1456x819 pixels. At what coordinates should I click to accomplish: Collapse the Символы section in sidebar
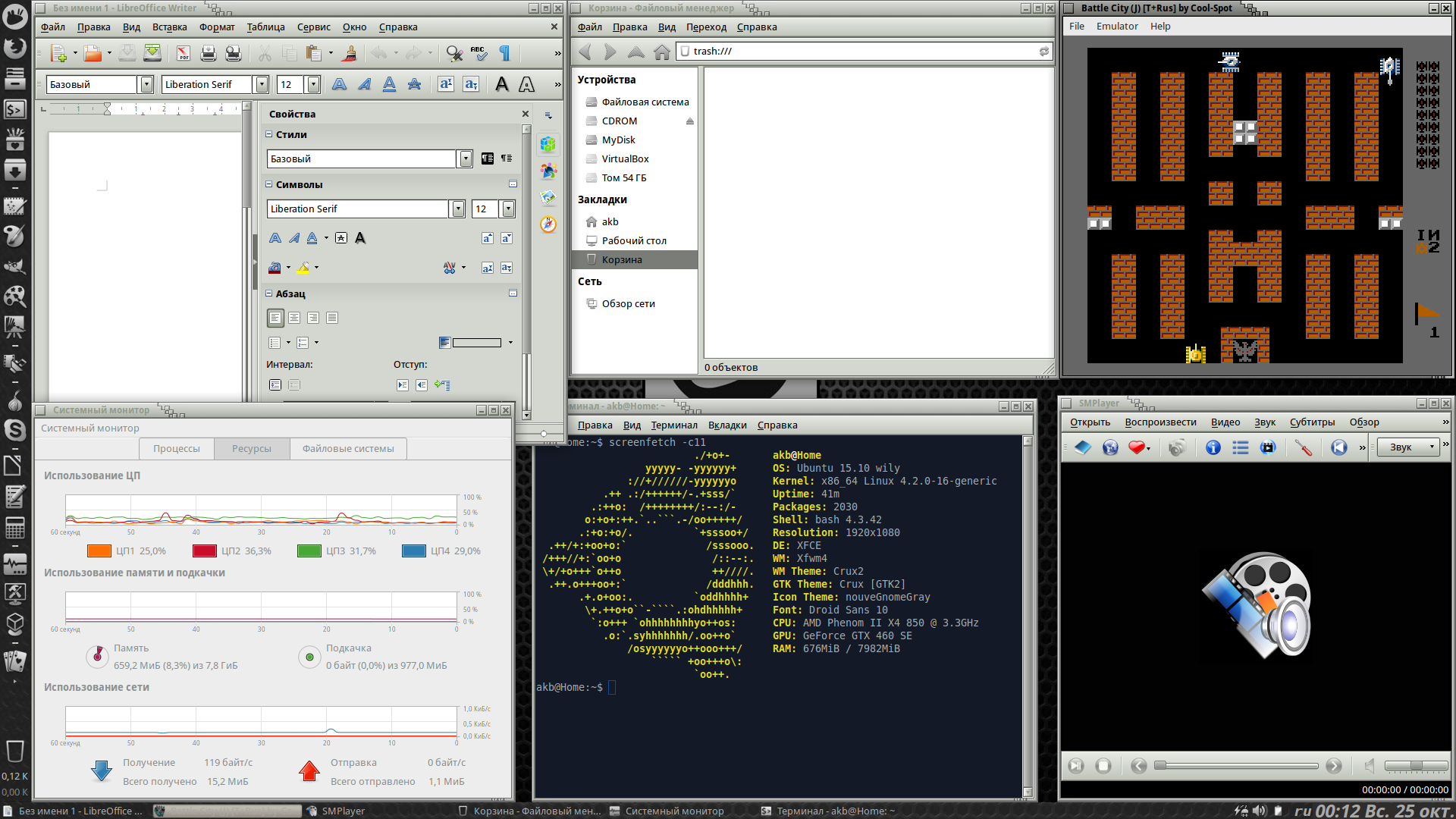tap(268, 184)
